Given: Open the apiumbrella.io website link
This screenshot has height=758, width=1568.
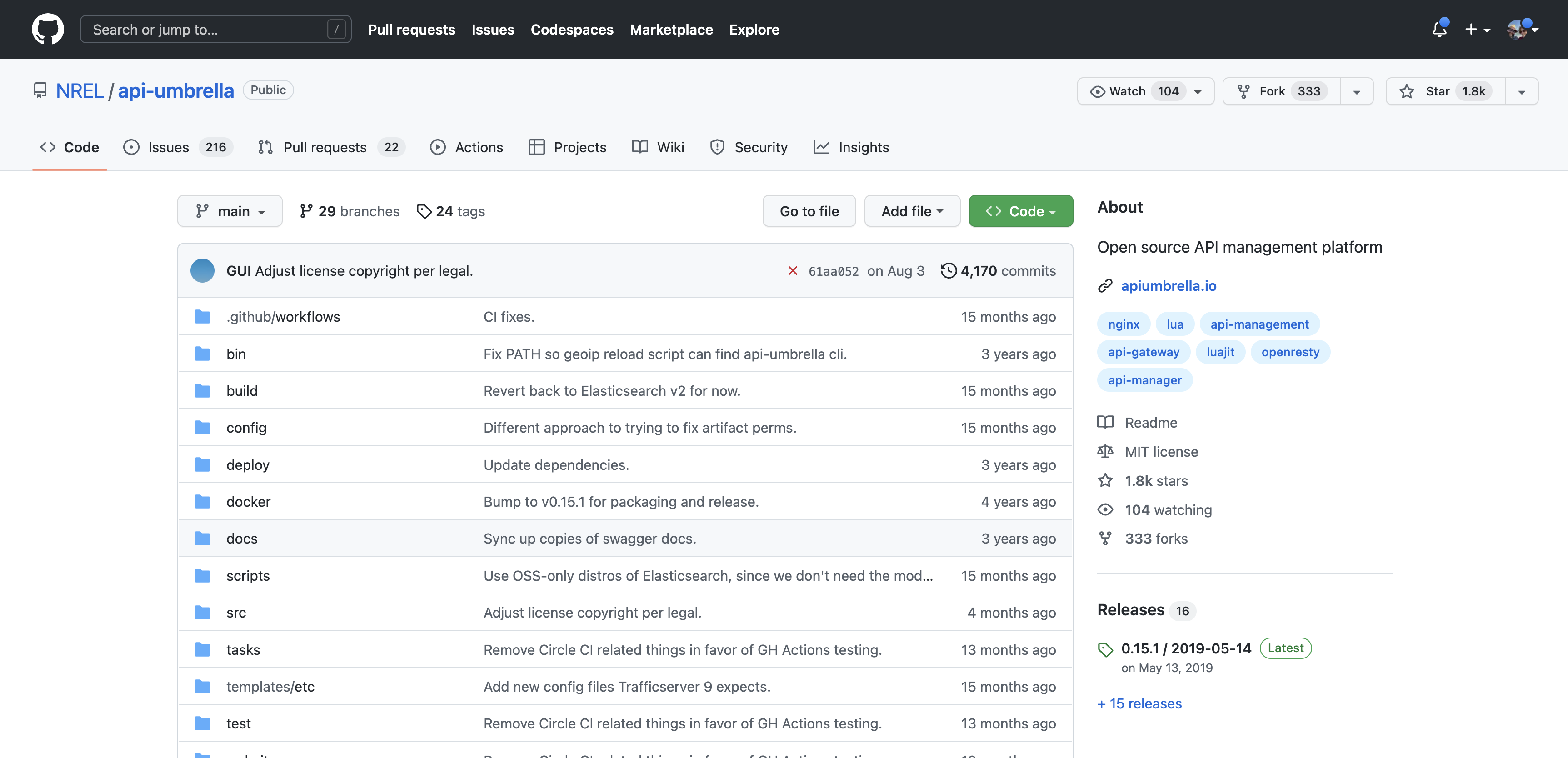Looking at the screenshot, I should (x=1168, y=285).
